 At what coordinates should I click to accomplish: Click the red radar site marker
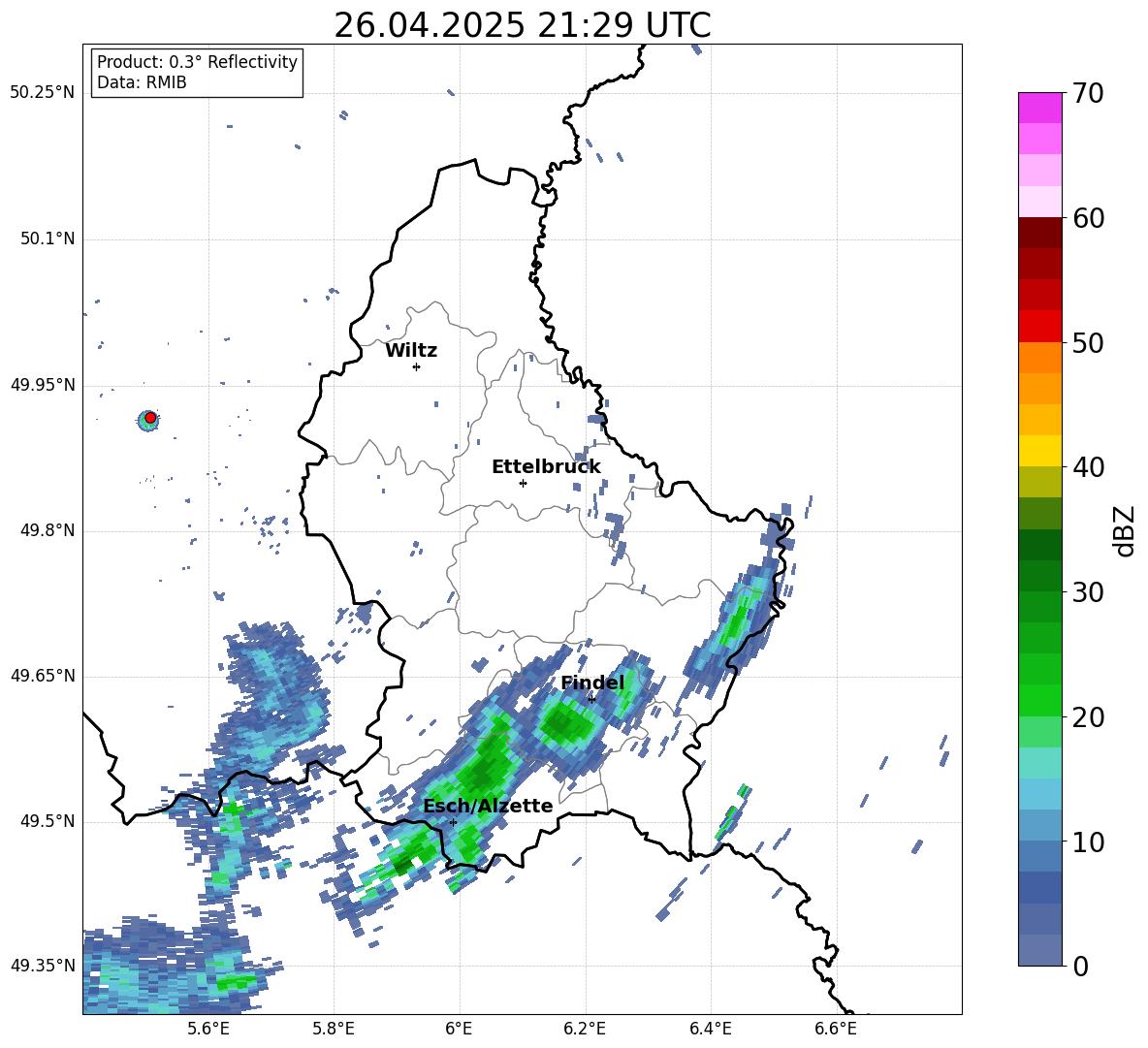(x=150, y=418)
